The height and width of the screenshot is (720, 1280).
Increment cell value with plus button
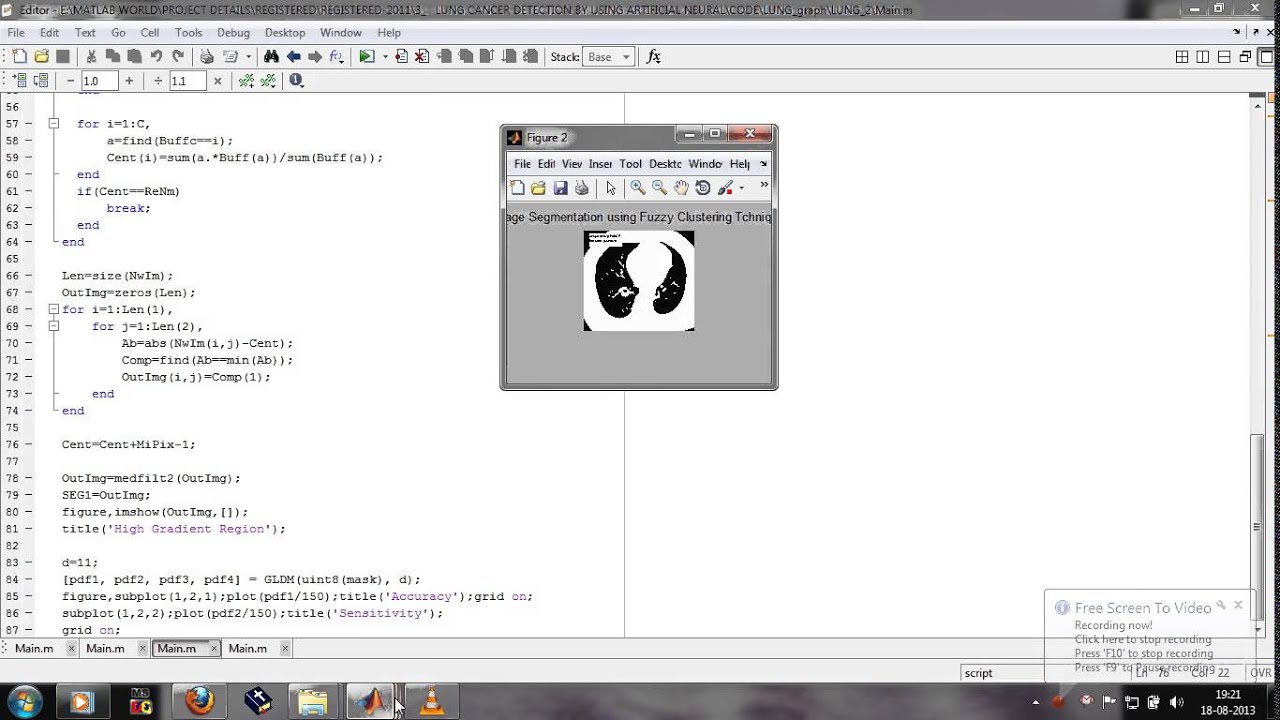[x=129, y=81]
